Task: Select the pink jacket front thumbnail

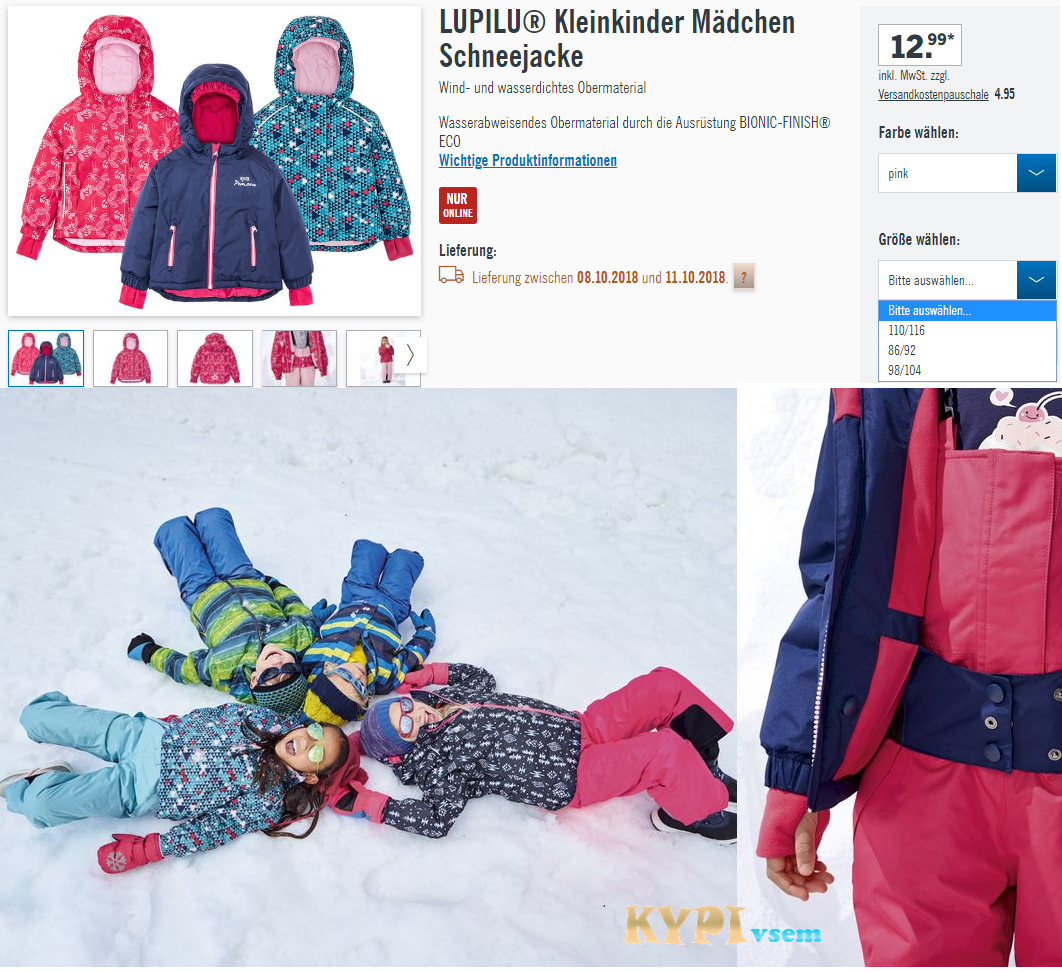Action: click(x=131, y=358)
